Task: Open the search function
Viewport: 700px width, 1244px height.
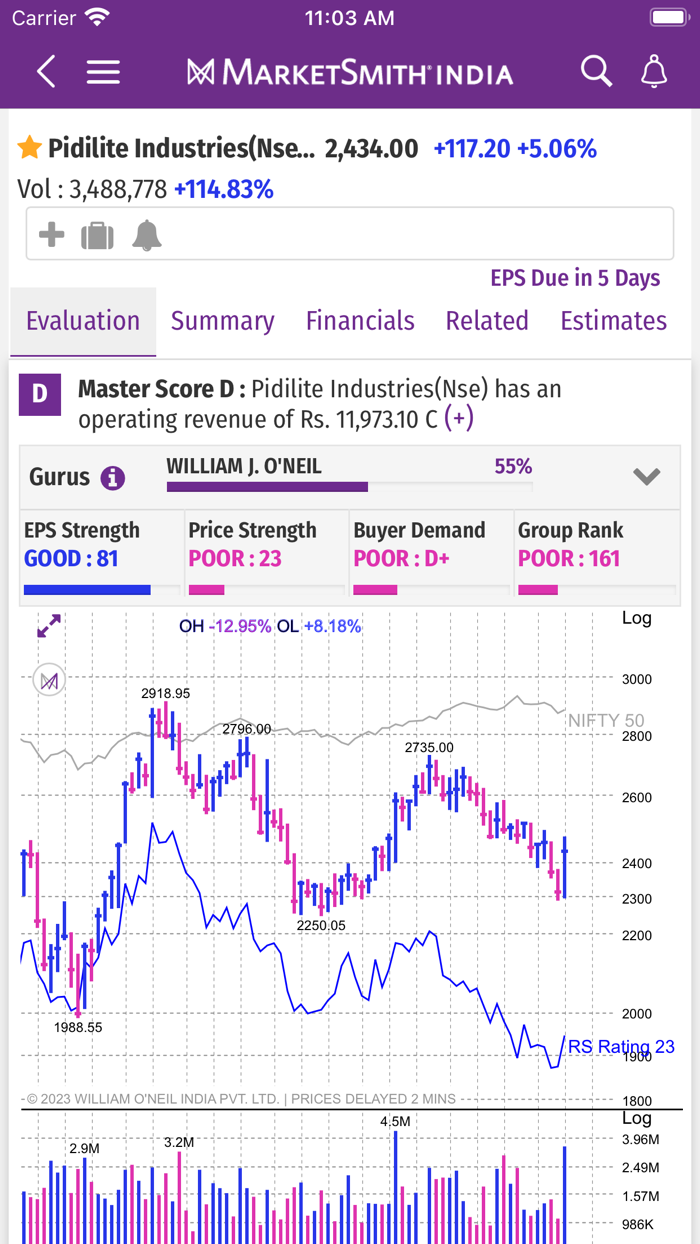Action: point(596,71)
